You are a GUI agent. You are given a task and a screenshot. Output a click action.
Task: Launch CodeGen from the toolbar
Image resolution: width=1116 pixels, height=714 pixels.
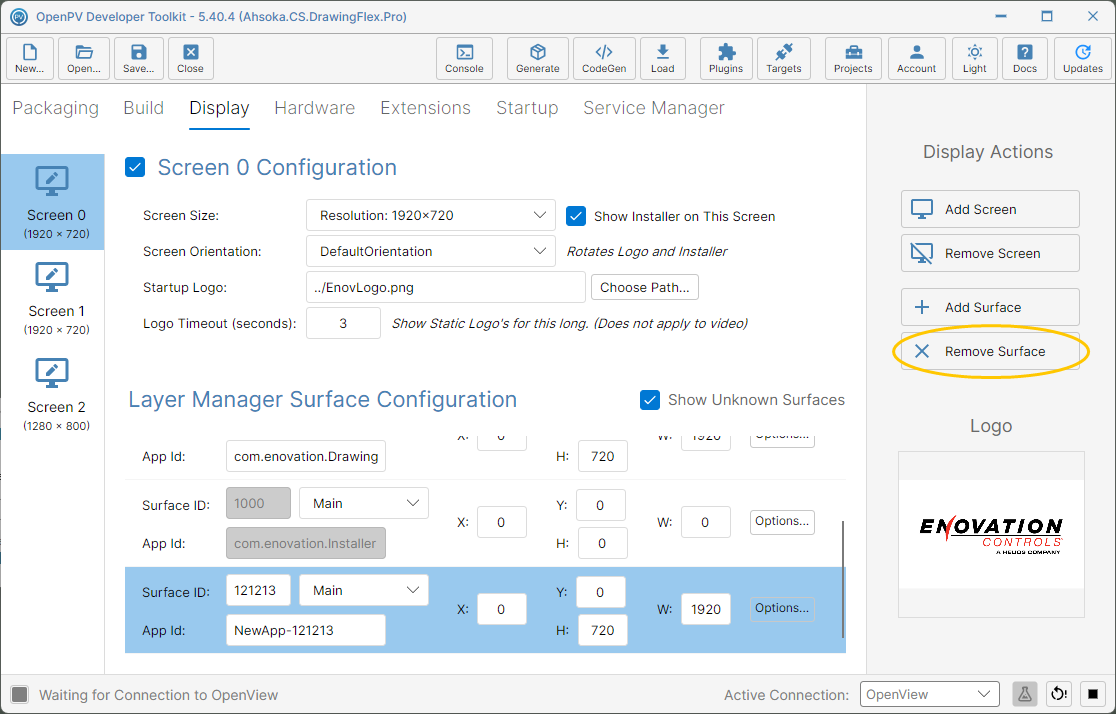coord(604,58)
